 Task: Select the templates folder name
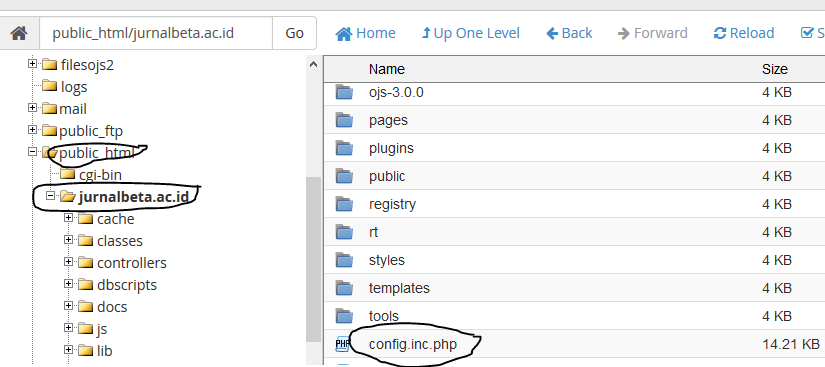[399, 288]
